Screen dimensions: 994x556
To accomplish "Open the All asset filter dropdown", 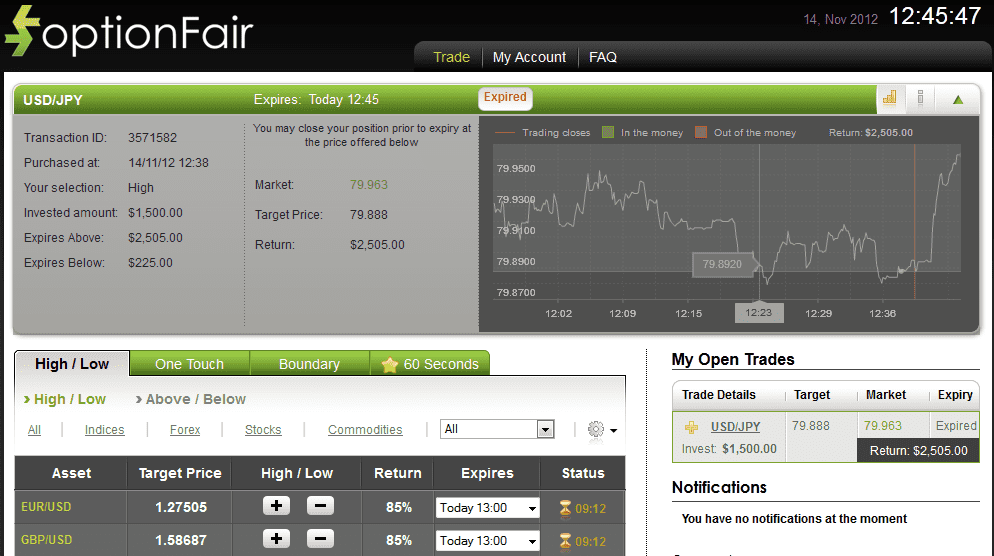I will coord(498,429).
